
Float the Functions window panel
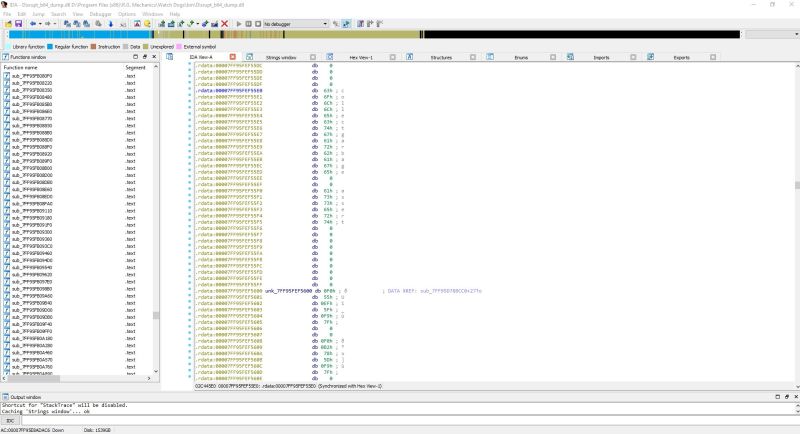click(x=145, y=57)
